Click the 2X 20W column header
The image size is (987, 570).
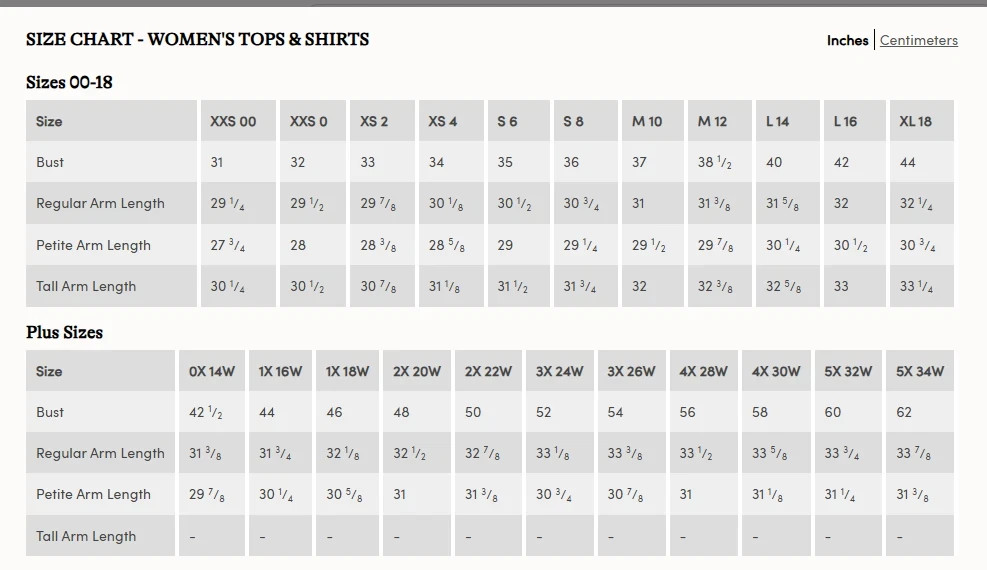417,371
